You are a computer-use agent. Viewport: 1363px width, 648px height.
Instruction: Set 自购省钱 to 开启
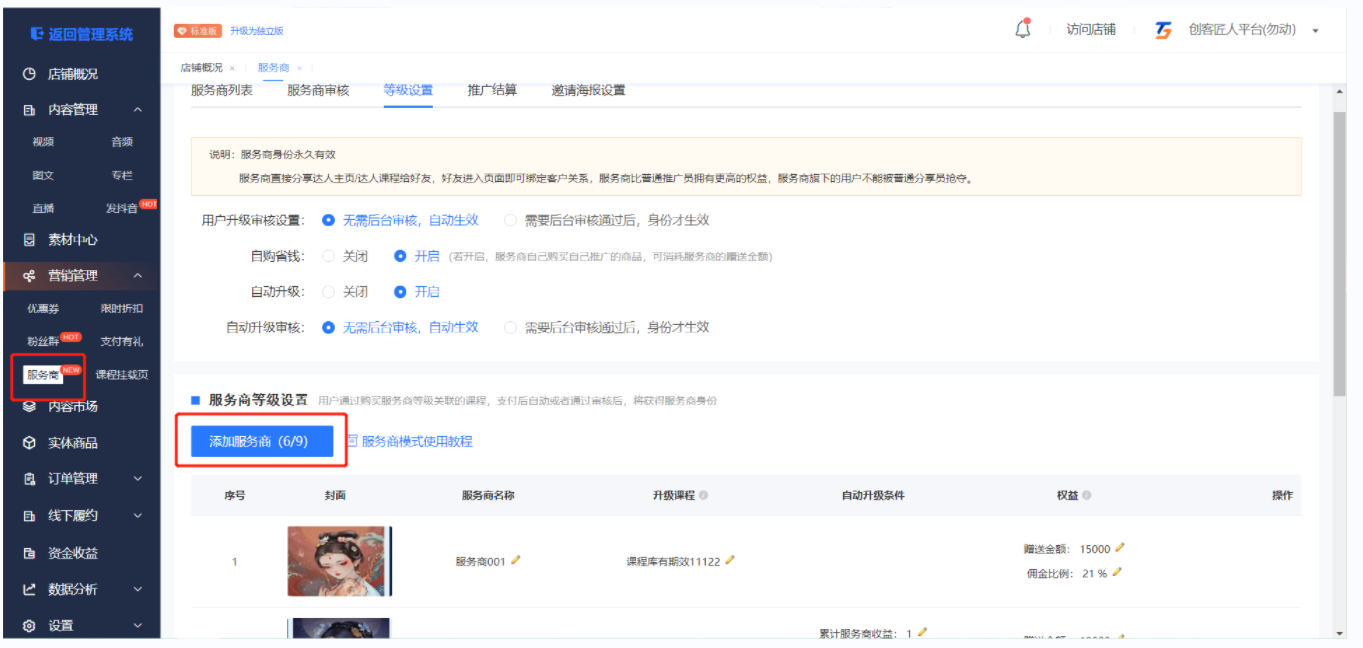click(400, 256)
